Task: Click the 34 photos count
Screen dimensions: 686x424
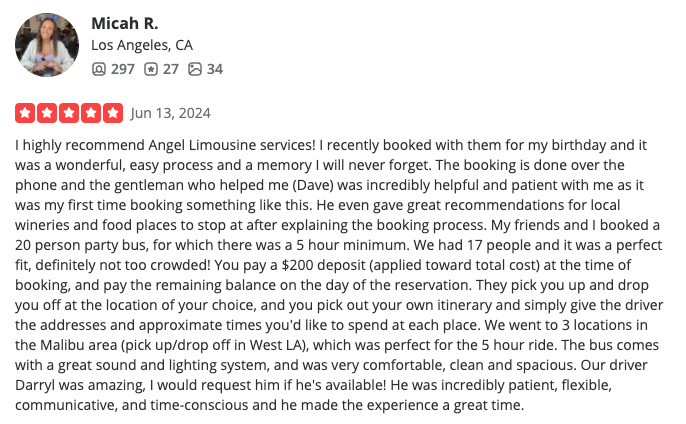Action: click(215, 69)
